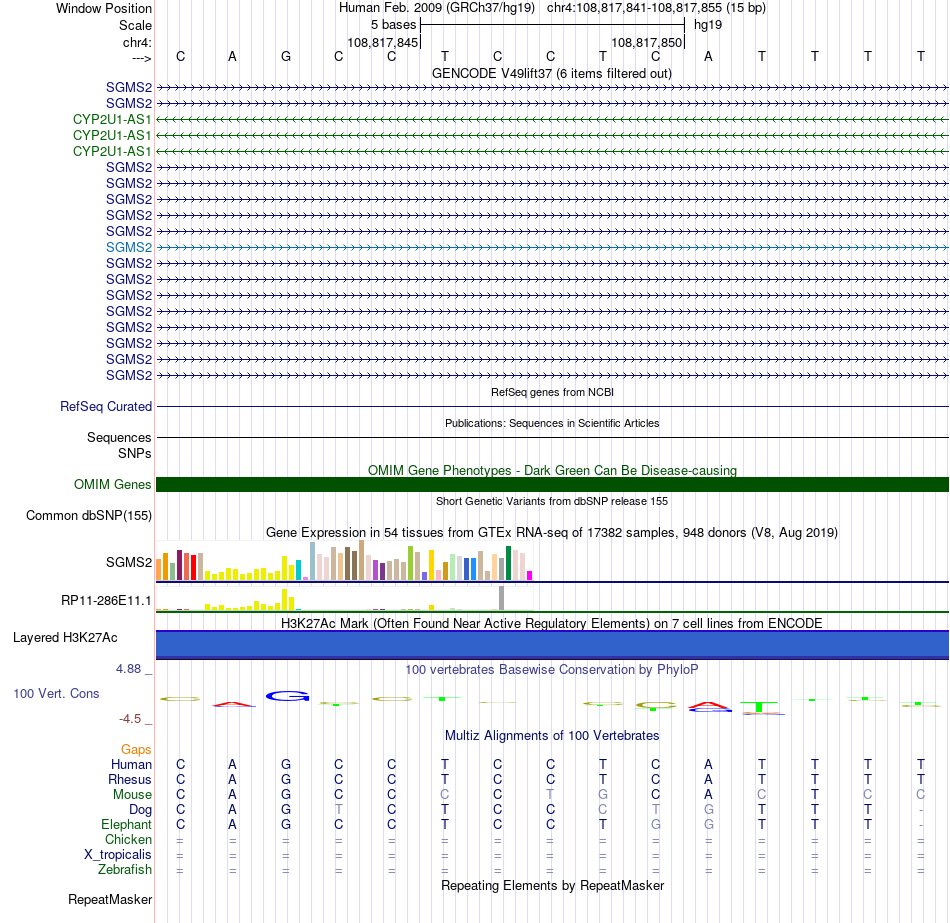The width and height of the screenshot is (950, 923).
Task: Open the GTEx Gene Expression track title
Action: [552, 533]
